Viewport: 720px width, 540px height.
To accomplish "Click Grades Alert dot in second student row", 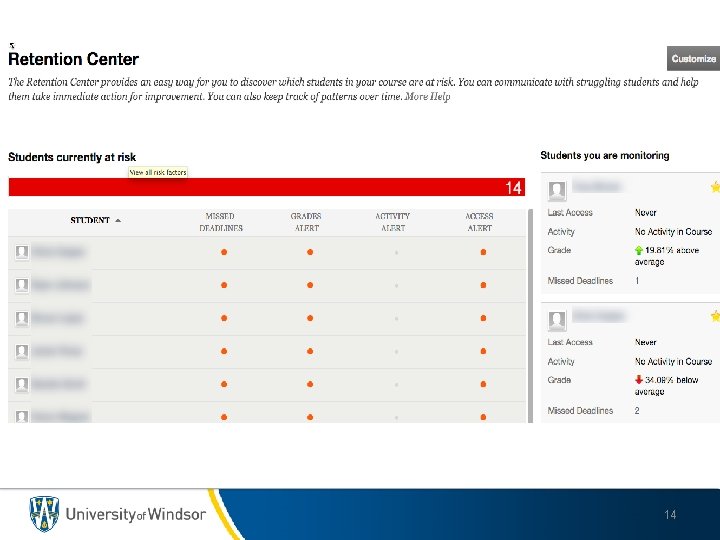I will point(310,285).
